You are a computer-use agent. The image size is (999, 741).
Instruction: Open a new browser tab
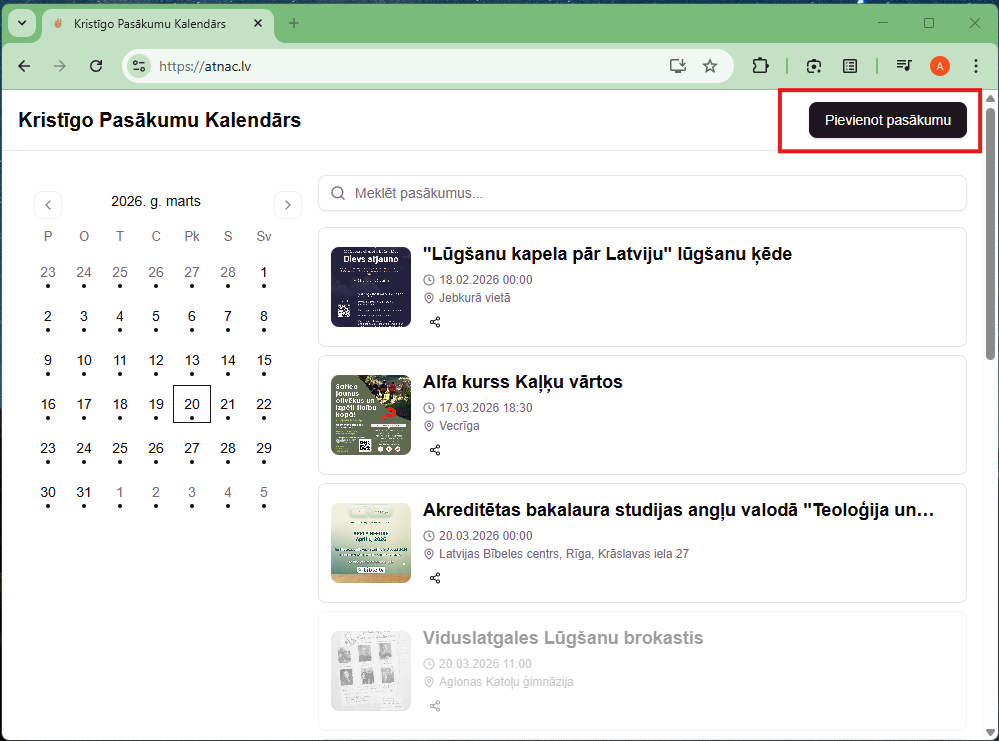294,23
